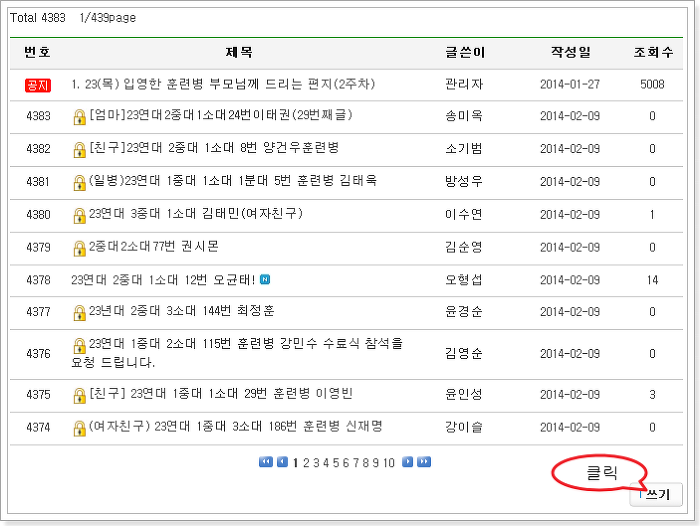Click lock icon on post 4380
Viewport: 700px width, 526px height.
click(79, 216)
